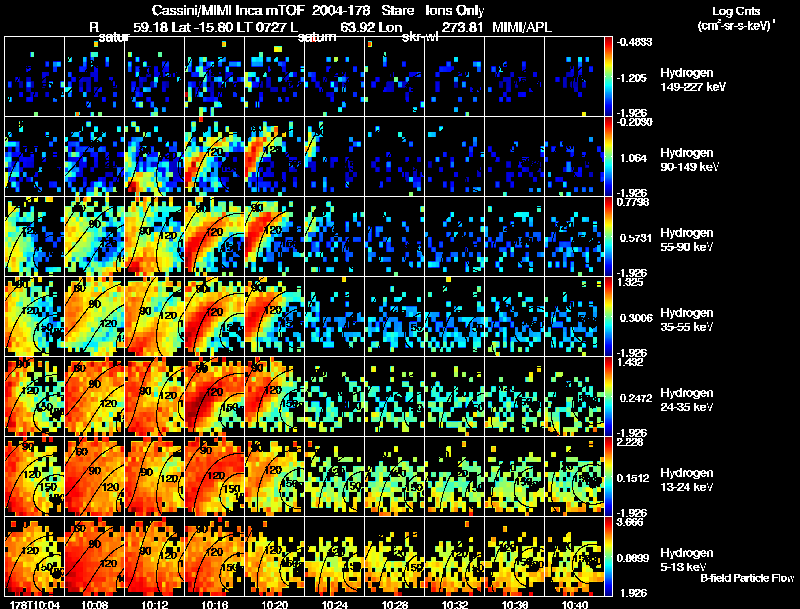
Task: Select the 149-227 keV panel at 10:24
Action: point(335,77)
